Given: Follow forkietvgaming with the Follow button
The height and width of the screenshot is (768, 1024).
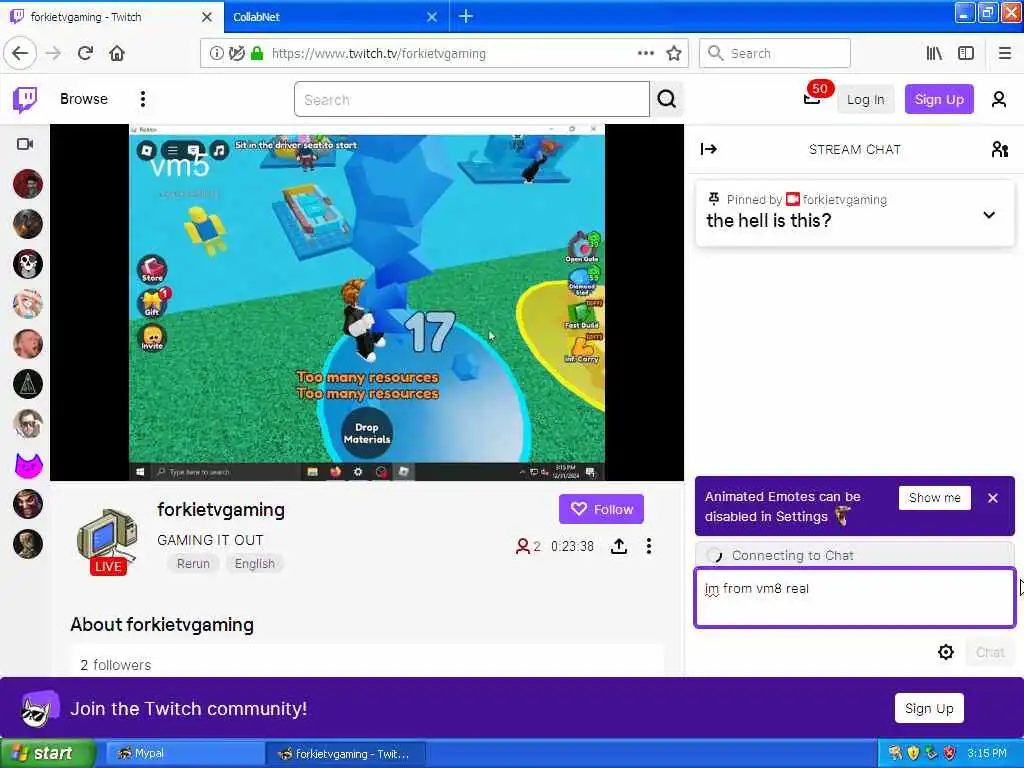Looking at the screenshot, I should tap(601, 509).
